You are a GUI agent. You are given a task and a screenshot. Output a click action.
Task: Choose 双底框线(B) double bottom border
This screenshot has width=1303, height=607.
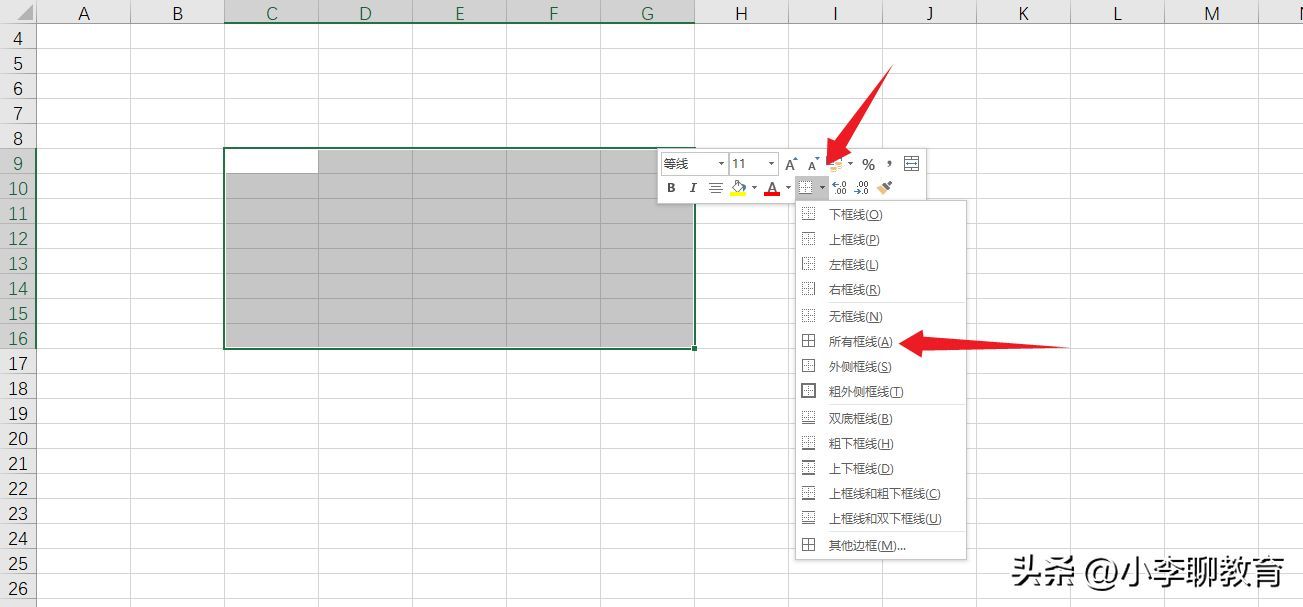[881, 418]
